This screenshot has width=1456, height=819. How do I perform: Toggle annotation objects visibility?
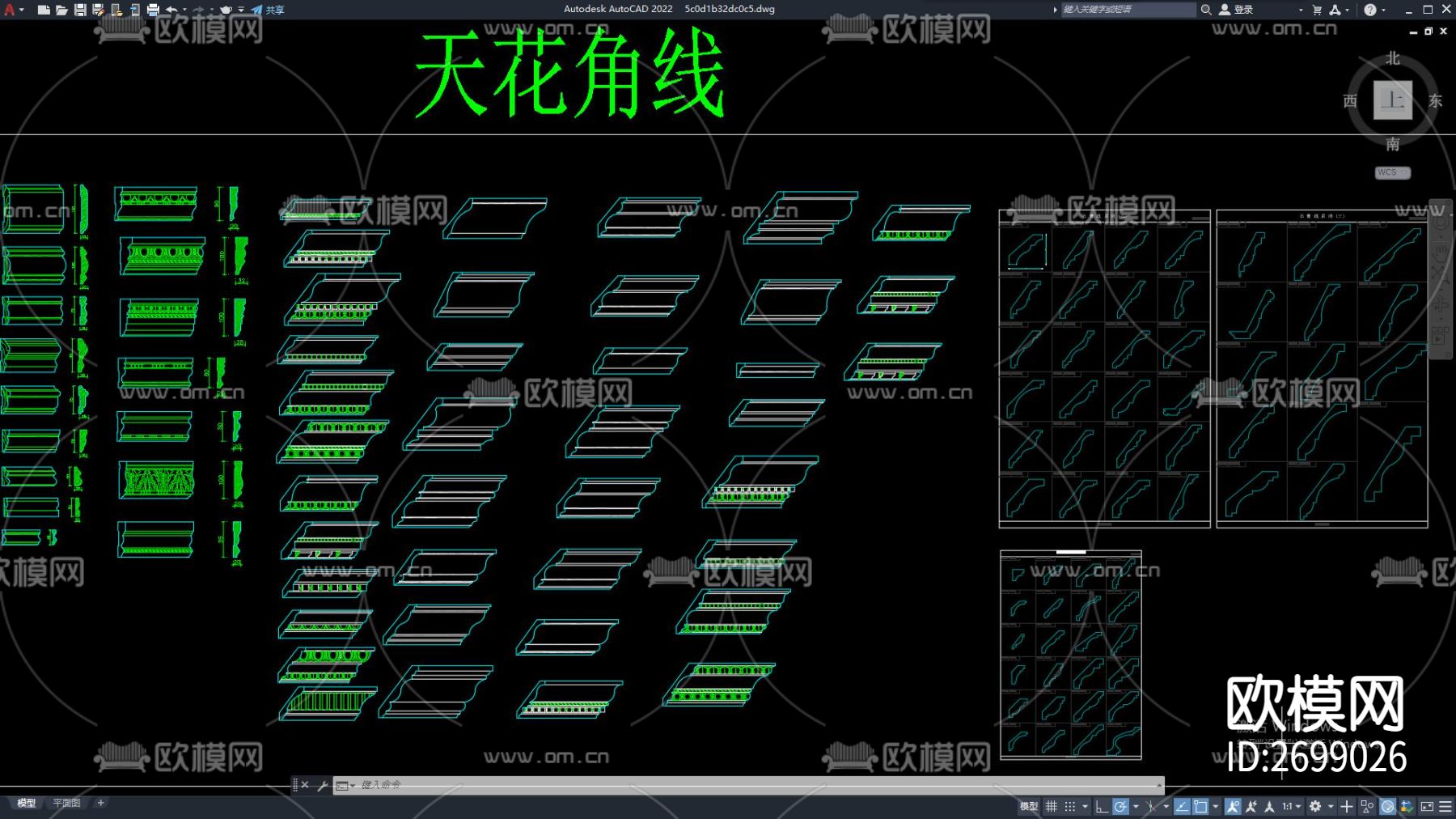tap(1233, 806)
